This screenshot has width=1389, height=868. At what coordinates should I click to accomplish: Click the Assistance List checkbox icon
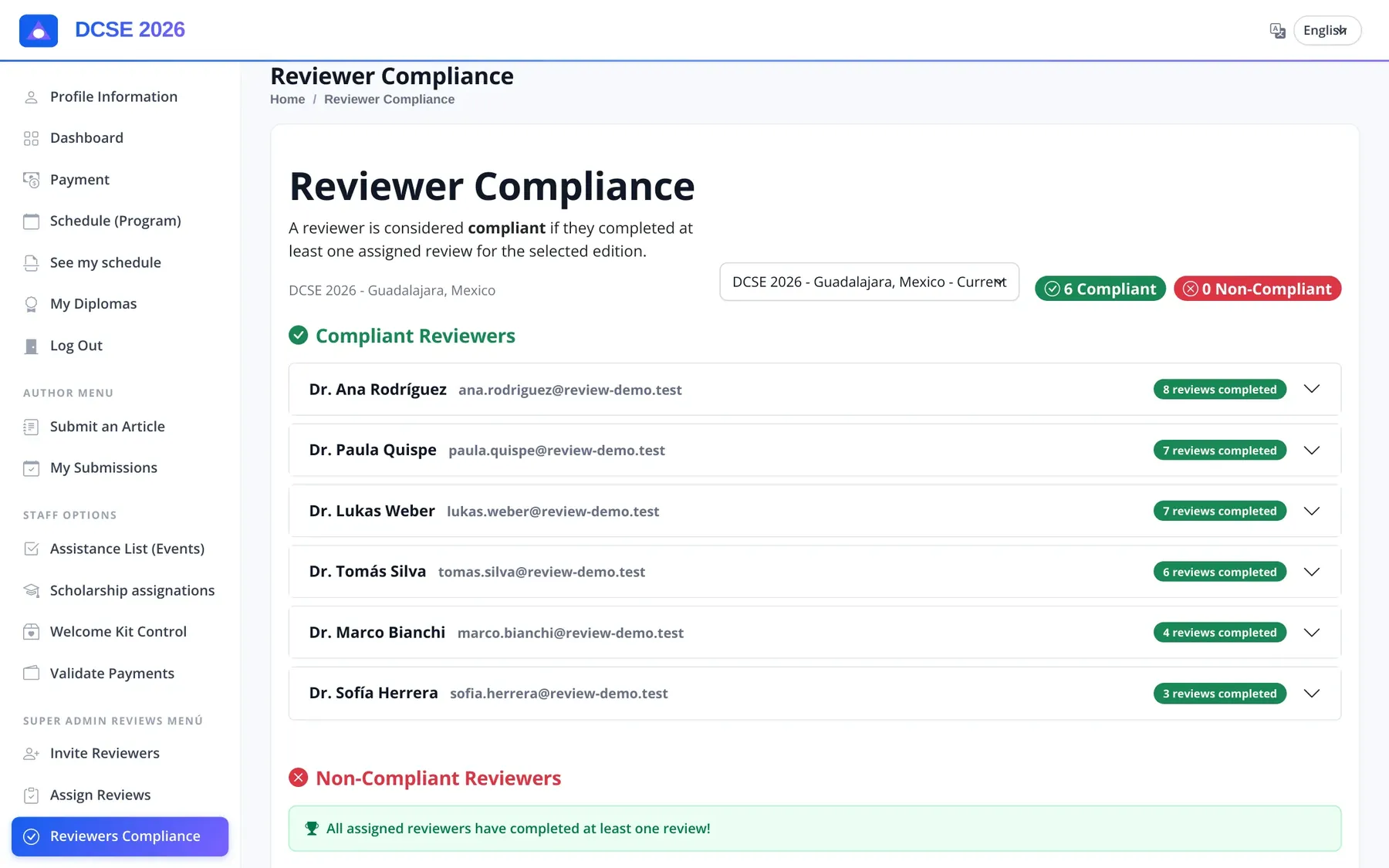[31, 549]
